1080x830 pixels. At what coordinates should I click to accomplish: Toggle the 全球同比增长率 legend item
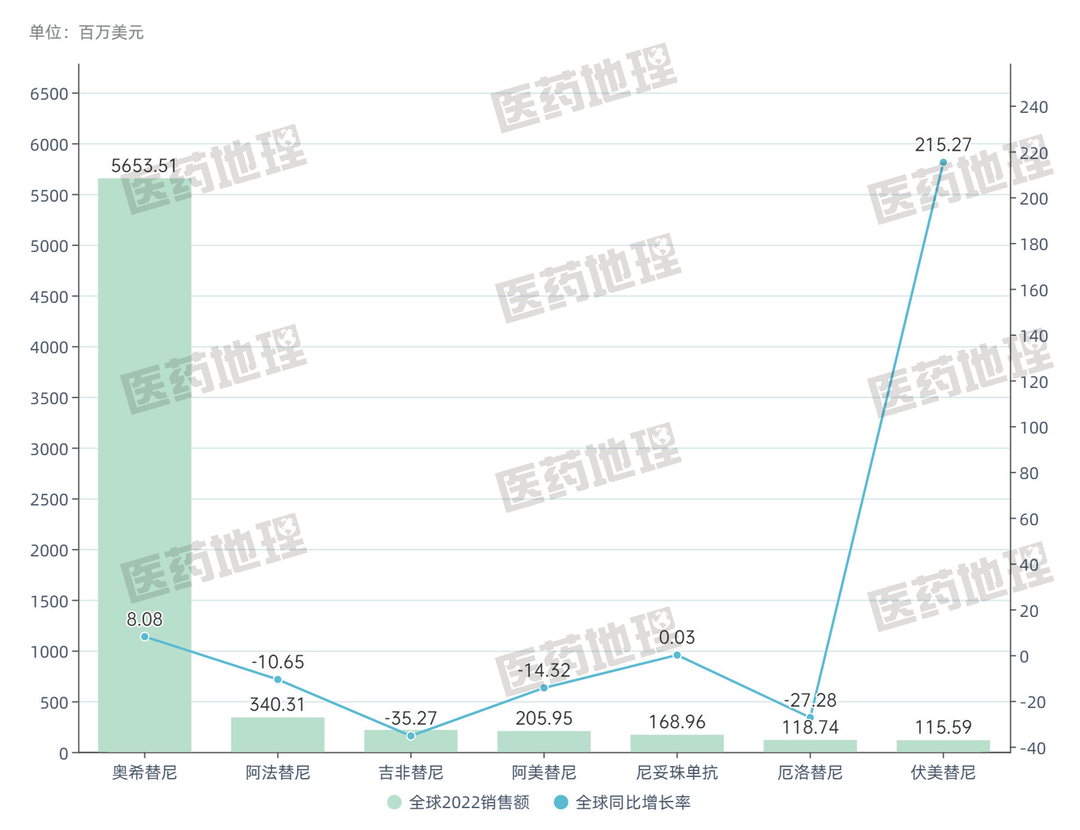coord(634,802)
